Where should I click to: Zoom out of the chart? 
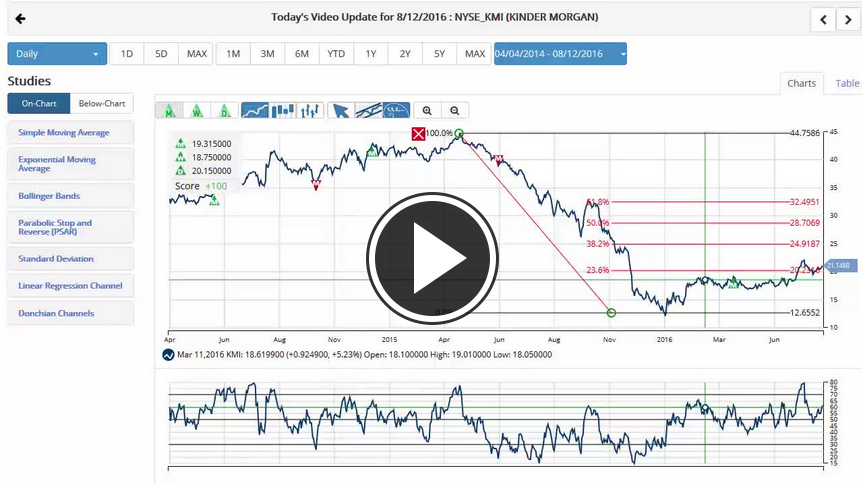click(x=455, y=111)
